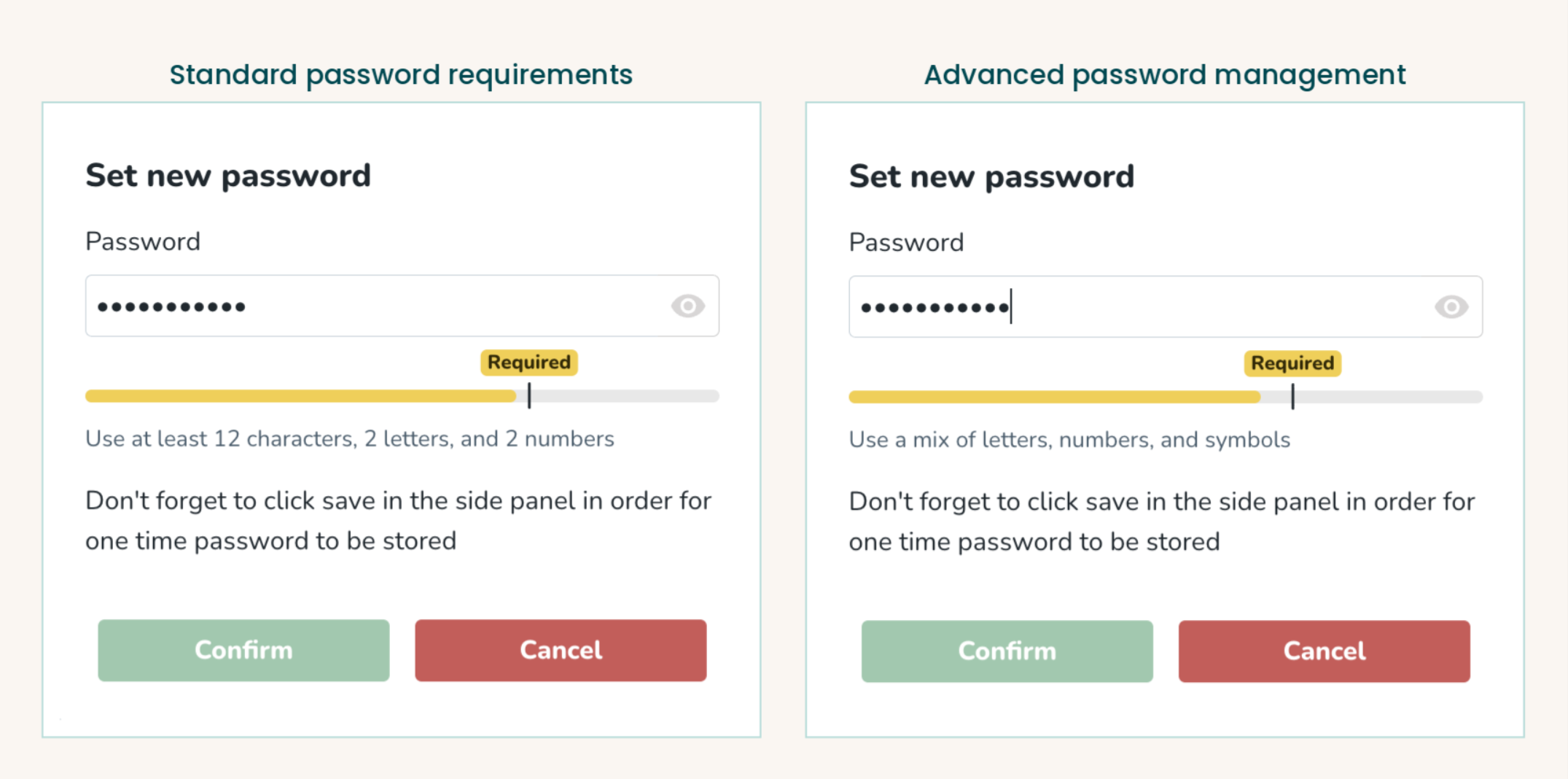Select 'Standard password requirements' heading
The width and height of the screenshot is (1568, 779).
(x=401, y=74)
